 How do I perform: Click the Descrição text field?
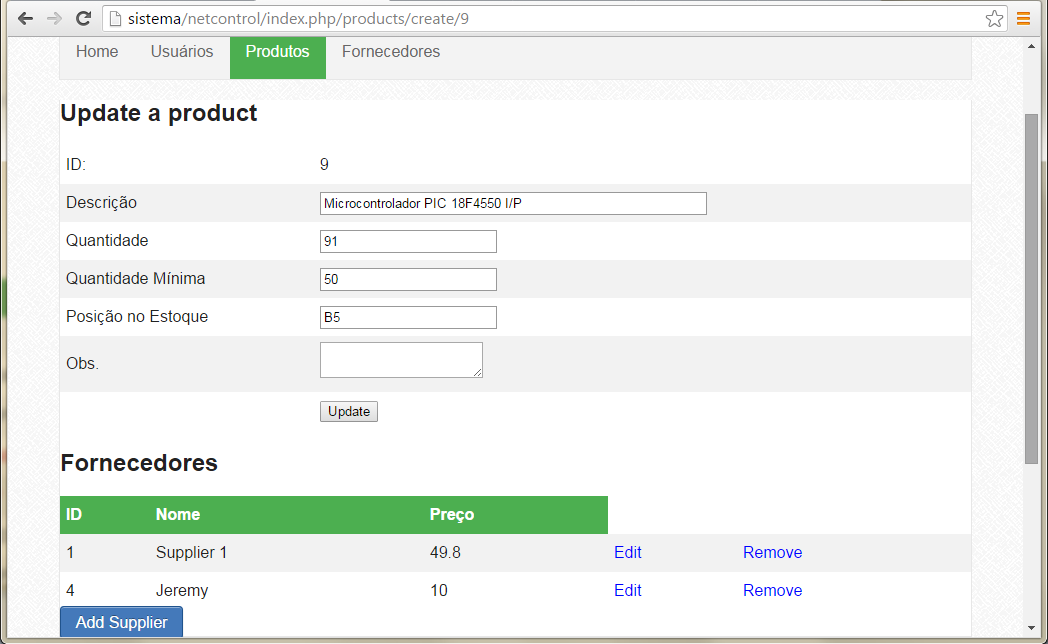pos(512,203)
